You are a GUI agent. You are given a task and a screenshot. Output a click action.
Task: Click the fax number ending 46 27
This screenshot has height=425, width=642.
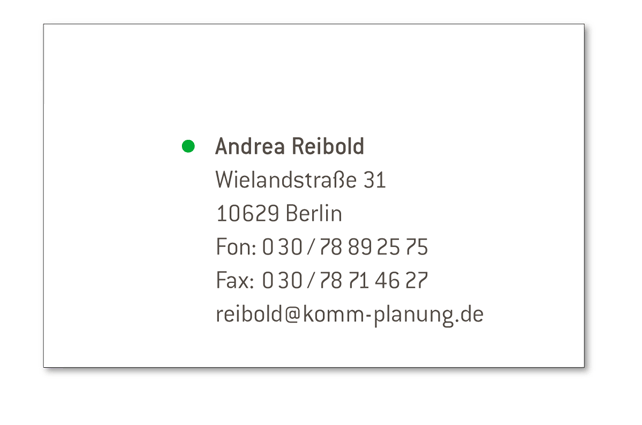(x=345, y=281)
